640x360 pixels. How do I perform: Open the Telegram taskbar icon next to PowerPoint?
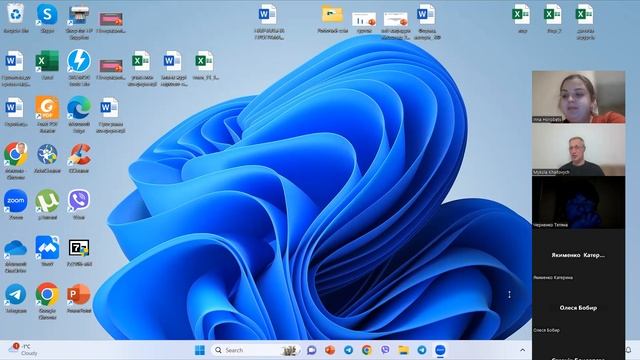click(348, 350)
